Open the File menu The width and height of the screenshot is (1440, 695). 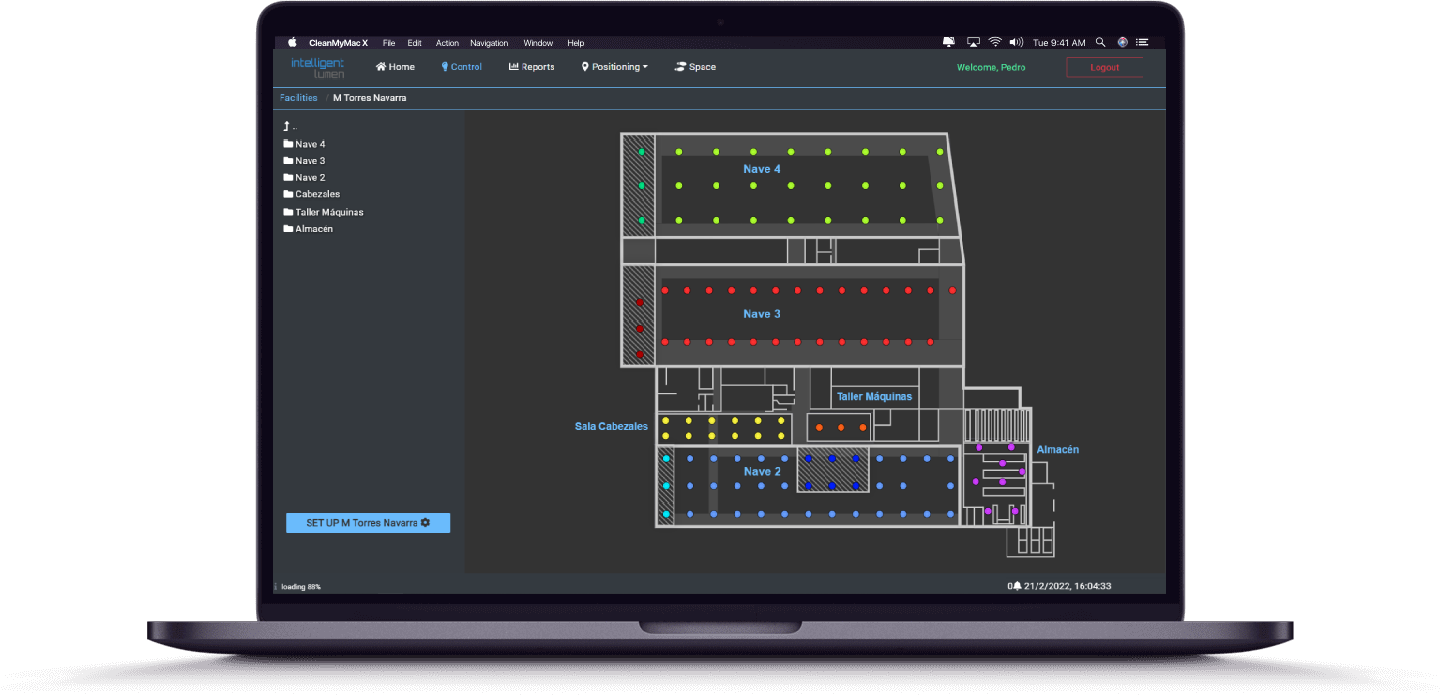389,43
